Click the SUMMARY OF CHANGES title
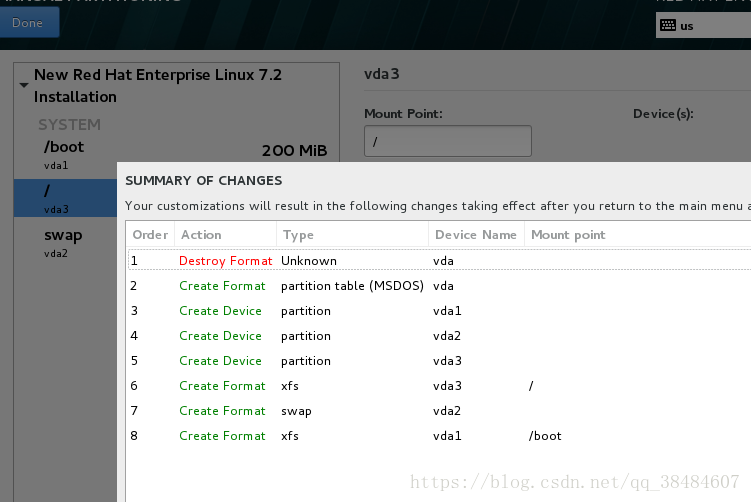The width and height of the screenshot is (751, 502). pos(204,181)
